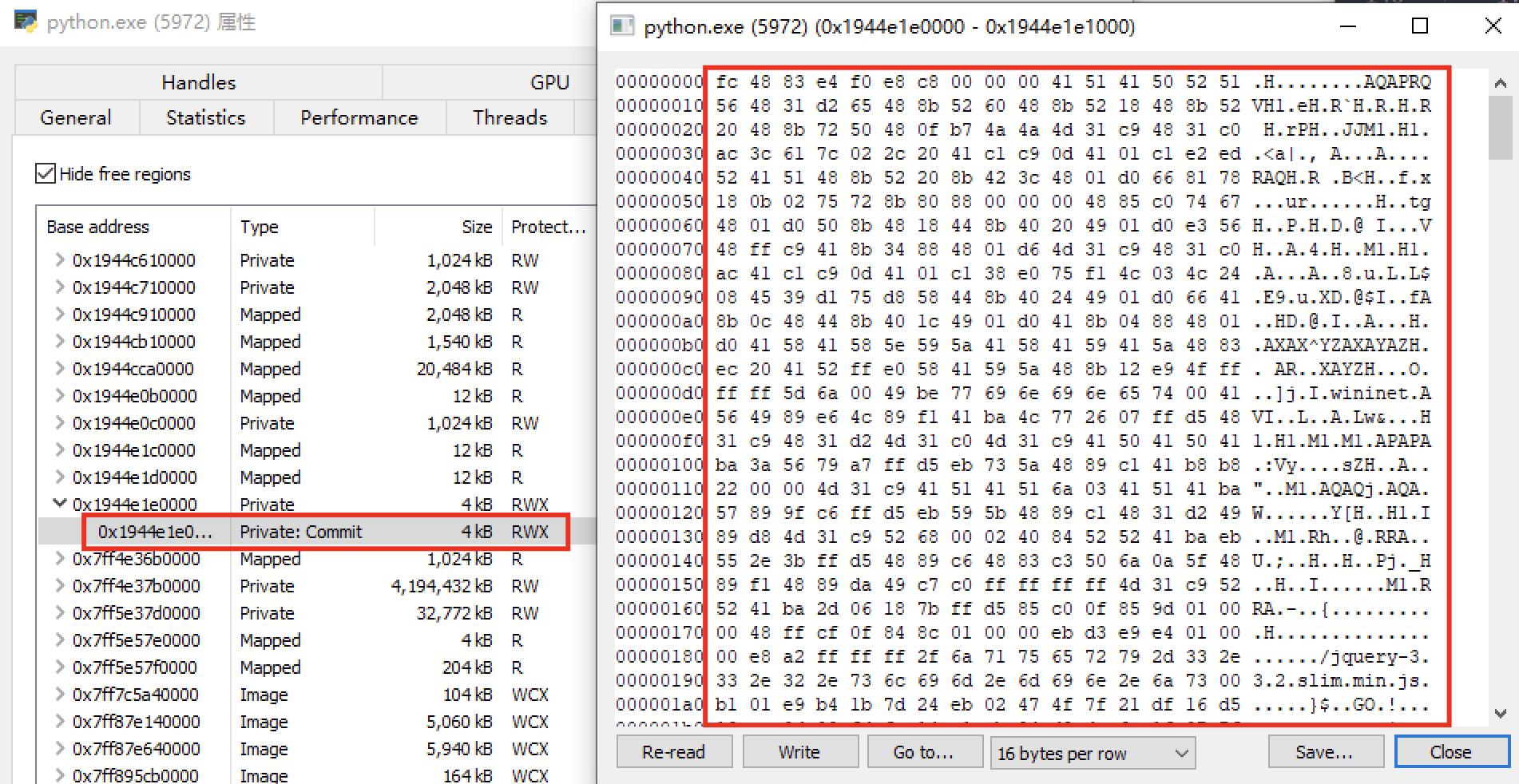Image resolution: width=1519 pixels, height=784 pixels.
Task: Minimize the memory editor window
Action: pyautogui.click(x=1348, y=26)
